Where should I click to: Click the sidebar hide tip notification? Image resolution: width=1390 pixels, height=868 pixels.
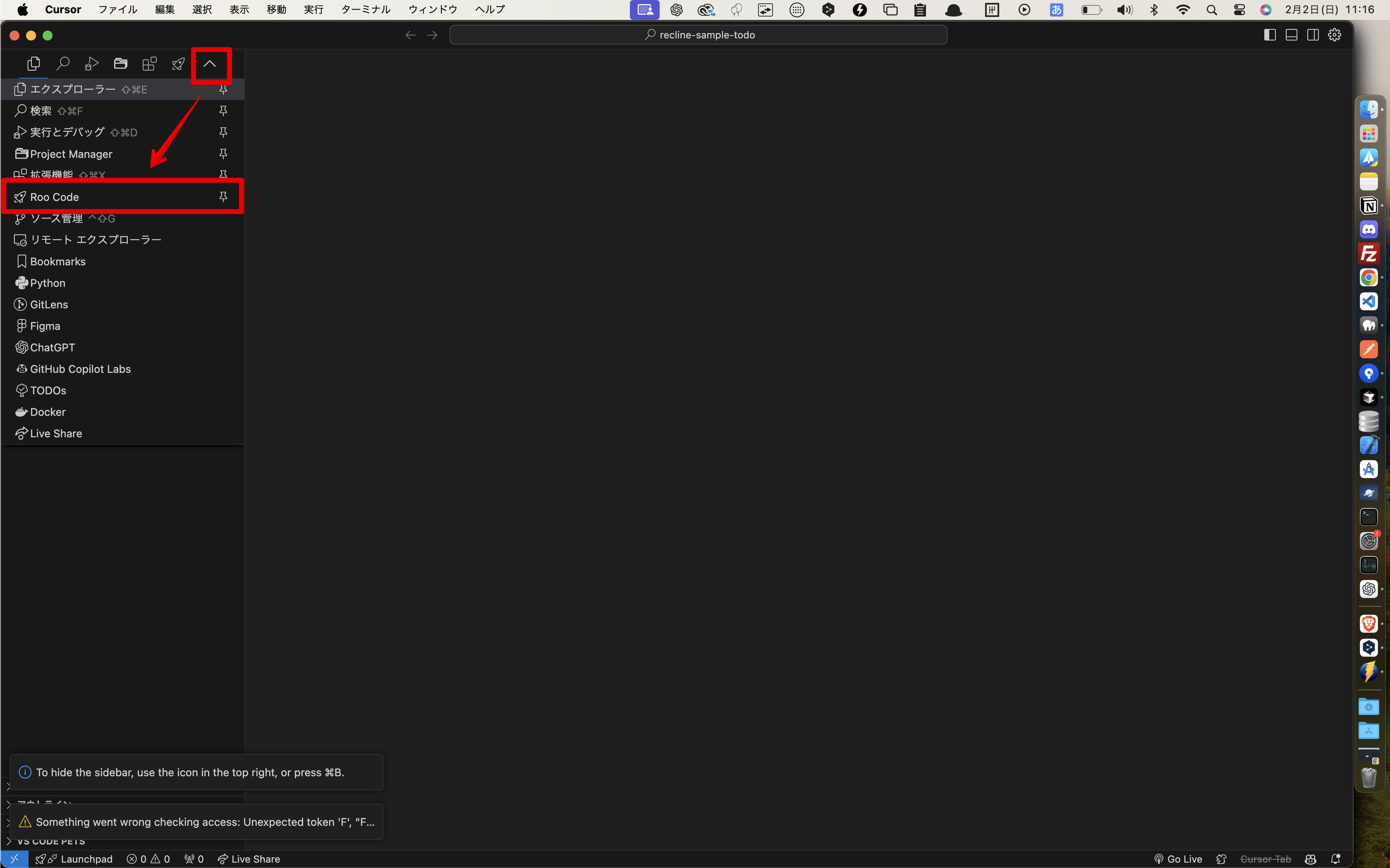pos(196,772)
